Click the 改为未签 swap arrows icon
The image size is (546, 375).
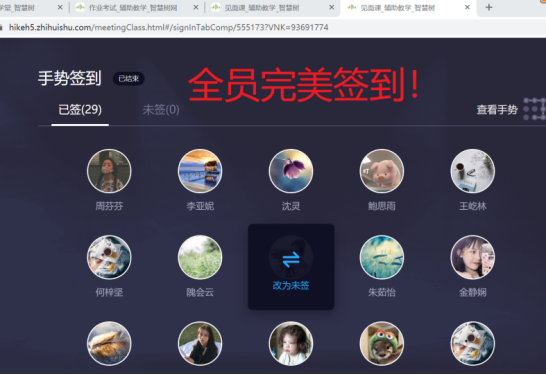coord(291,259)
